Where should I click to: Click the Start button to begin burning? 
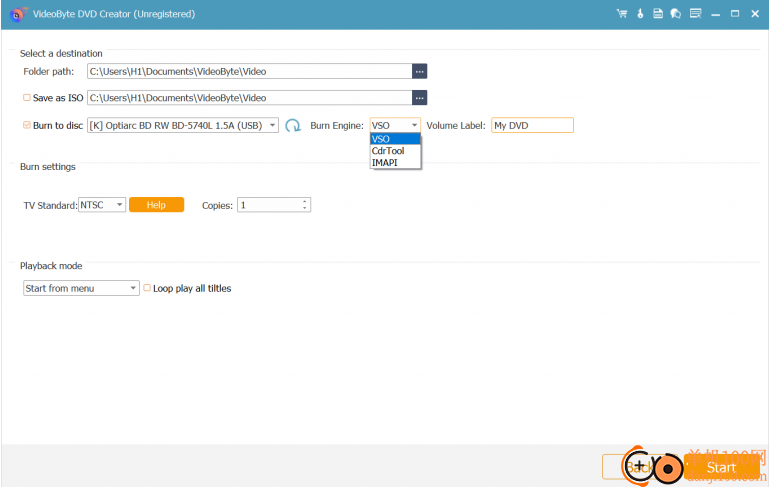(x=721, y=467)
